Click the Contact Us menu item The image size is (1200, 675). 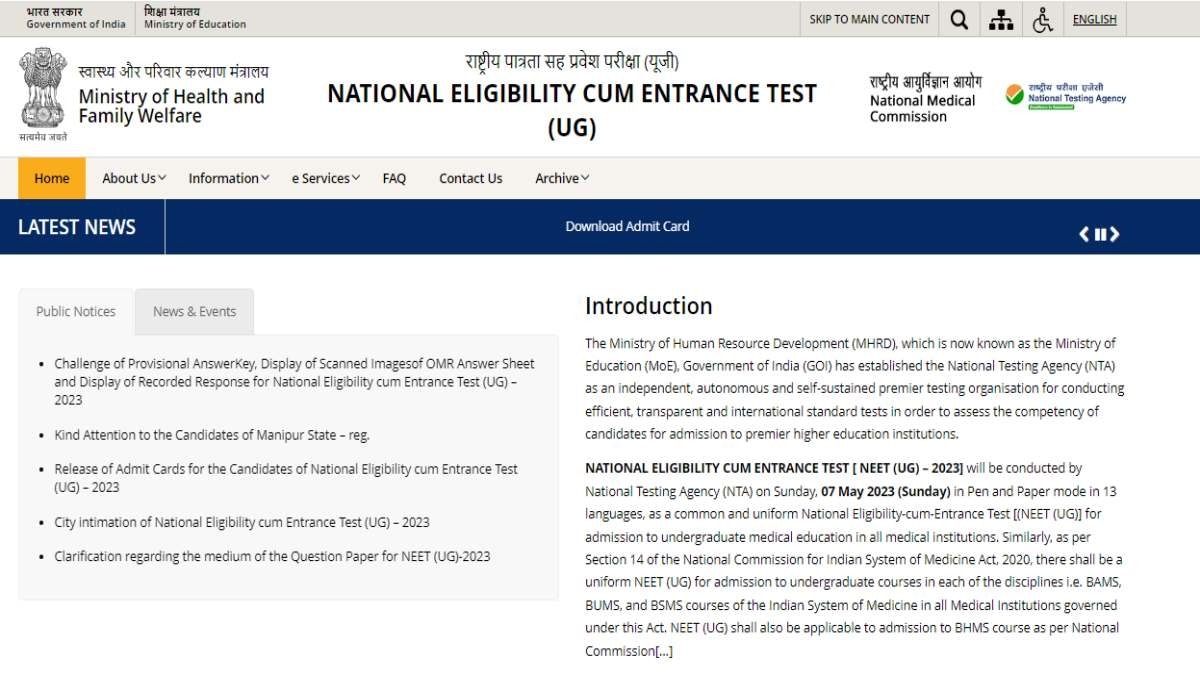[x=470, y=177]
